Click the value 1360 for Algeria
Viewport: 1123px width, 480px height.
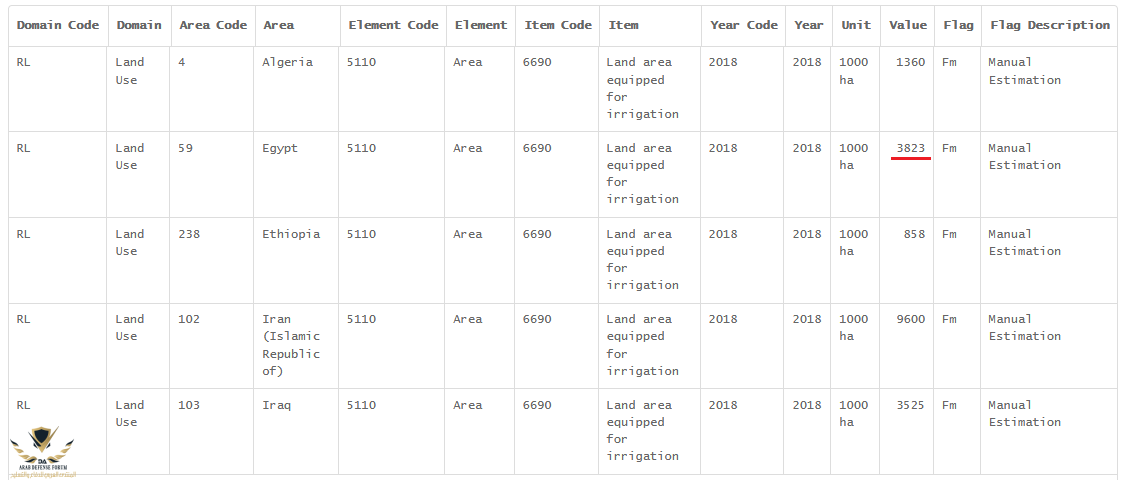[x=910, y=62]
